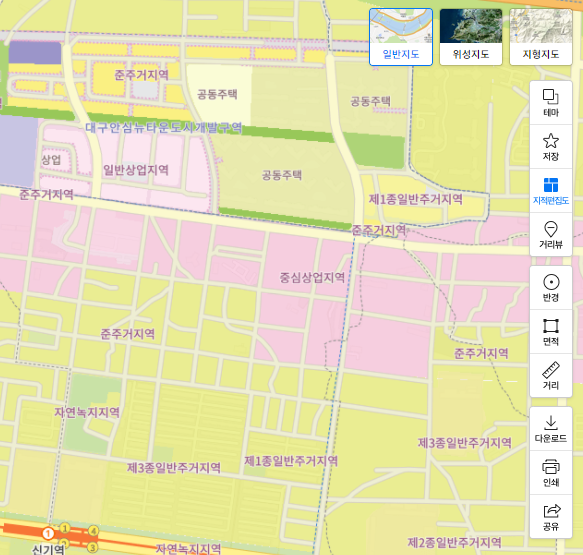Select the 반경 radius measurement tool
Image resolution: width=583 pixels, height=555 pixels.
point(551,288)
